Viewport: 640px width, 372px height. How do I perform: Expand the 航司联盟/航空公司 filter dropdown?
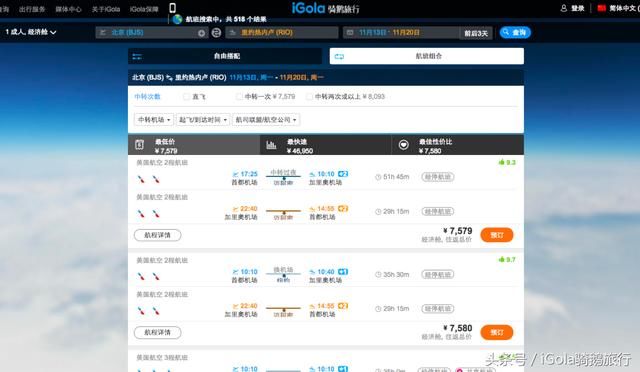click(x=266, y=120)
